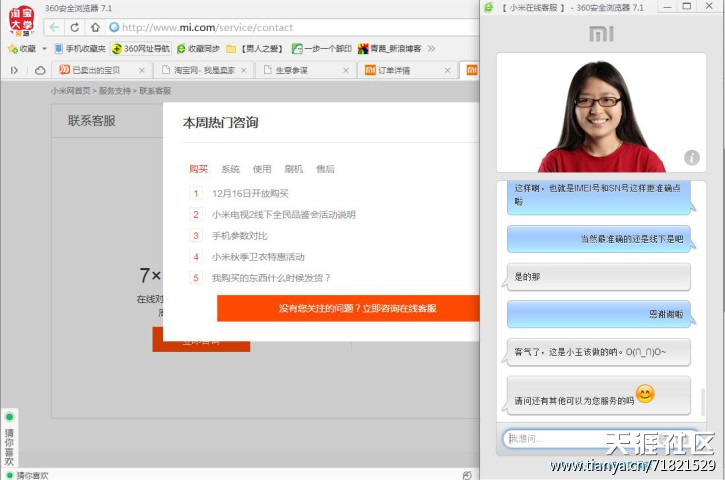Select the 系统 category tab
The image size is (725, 480).
coord(230,169)
